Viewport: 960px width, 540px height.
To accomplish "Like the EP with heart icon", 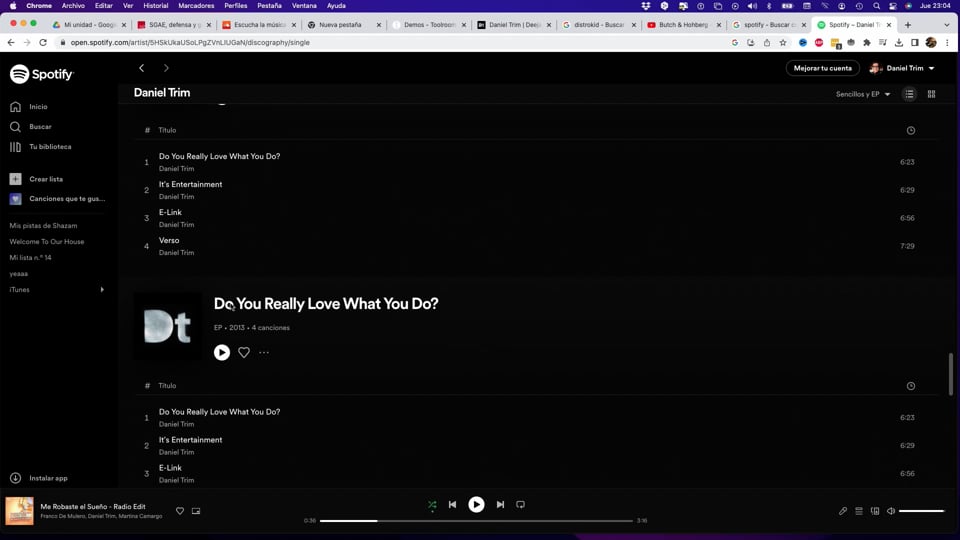I will (244, 353).
